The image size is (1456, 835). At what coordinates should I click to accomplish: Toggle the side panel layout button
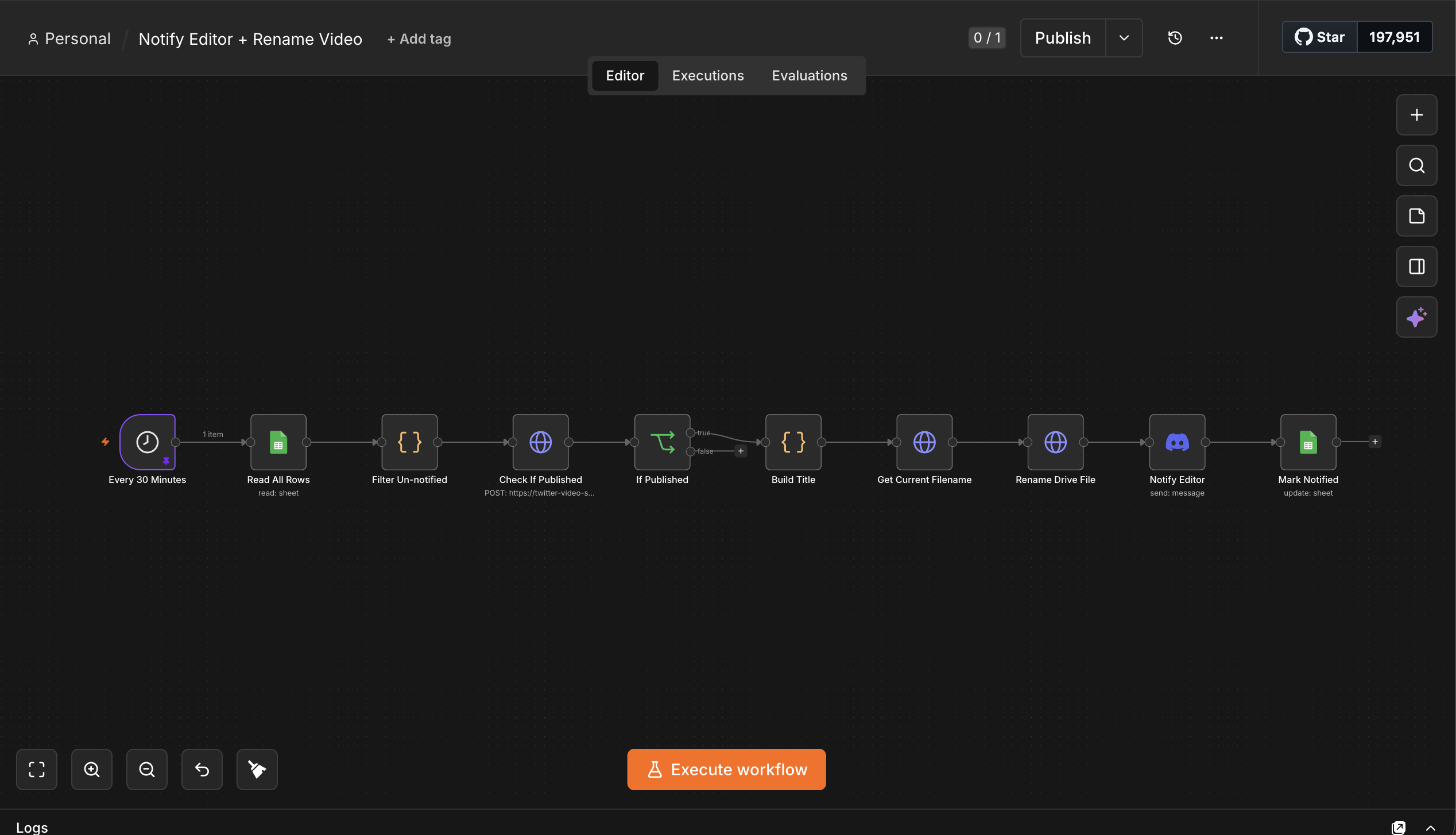(1416, 266)
